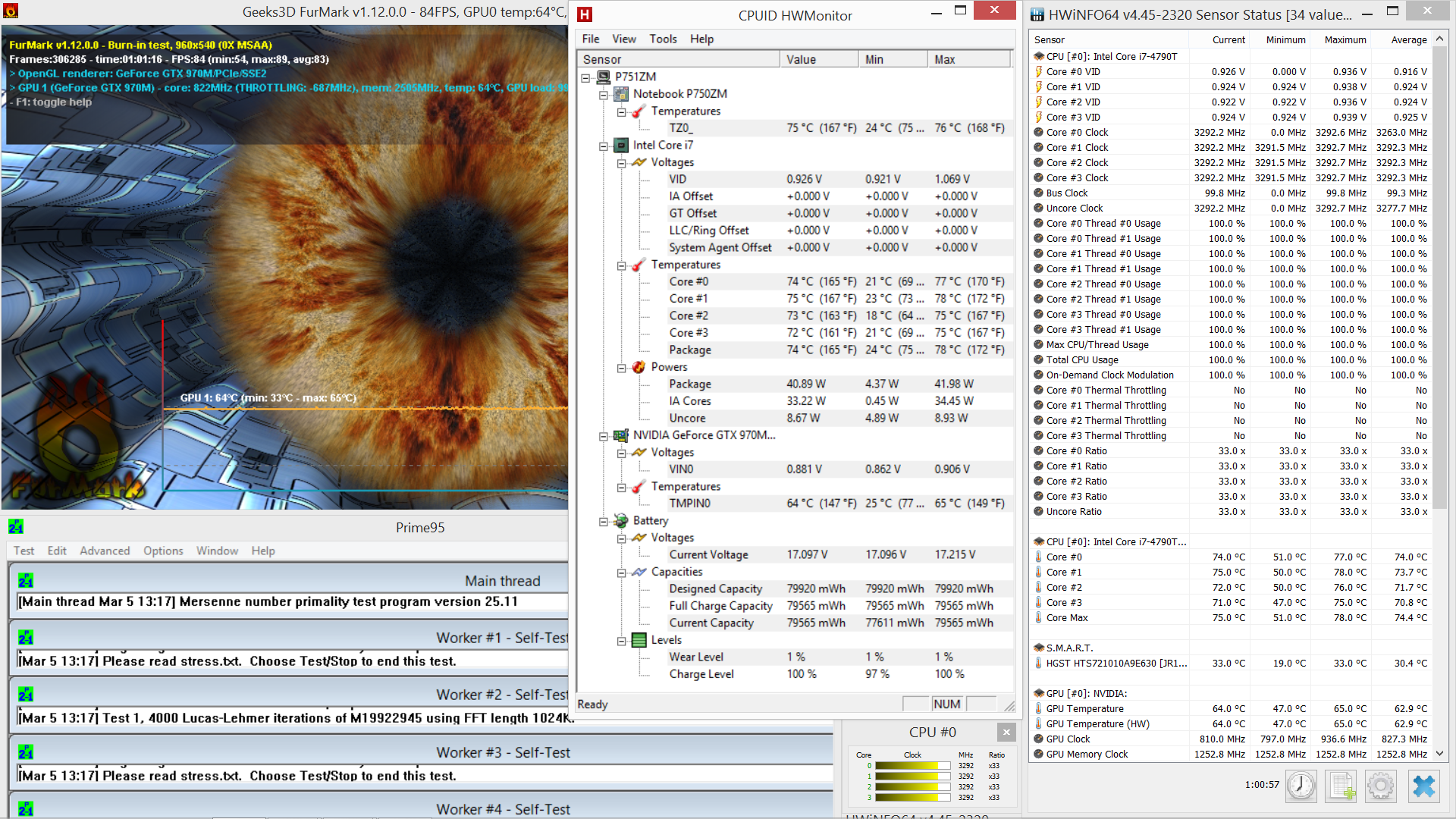Click HWiNFO64 scrollbar down arrow
The image size is (1456, 819).
[x=1439, y=754]
